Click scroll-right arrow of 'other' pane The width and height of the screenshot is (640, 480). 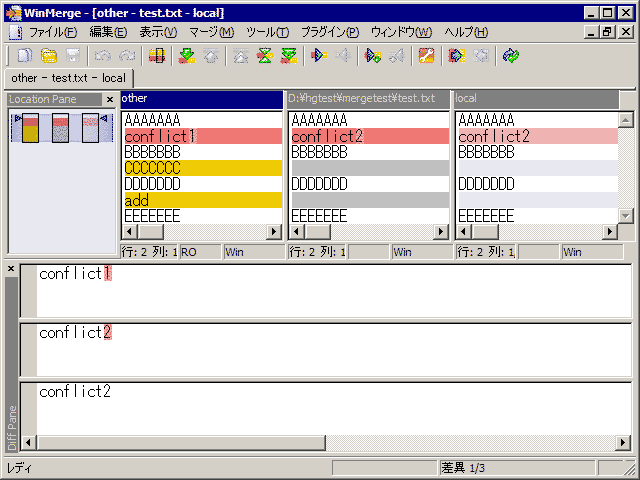[274, 232]
